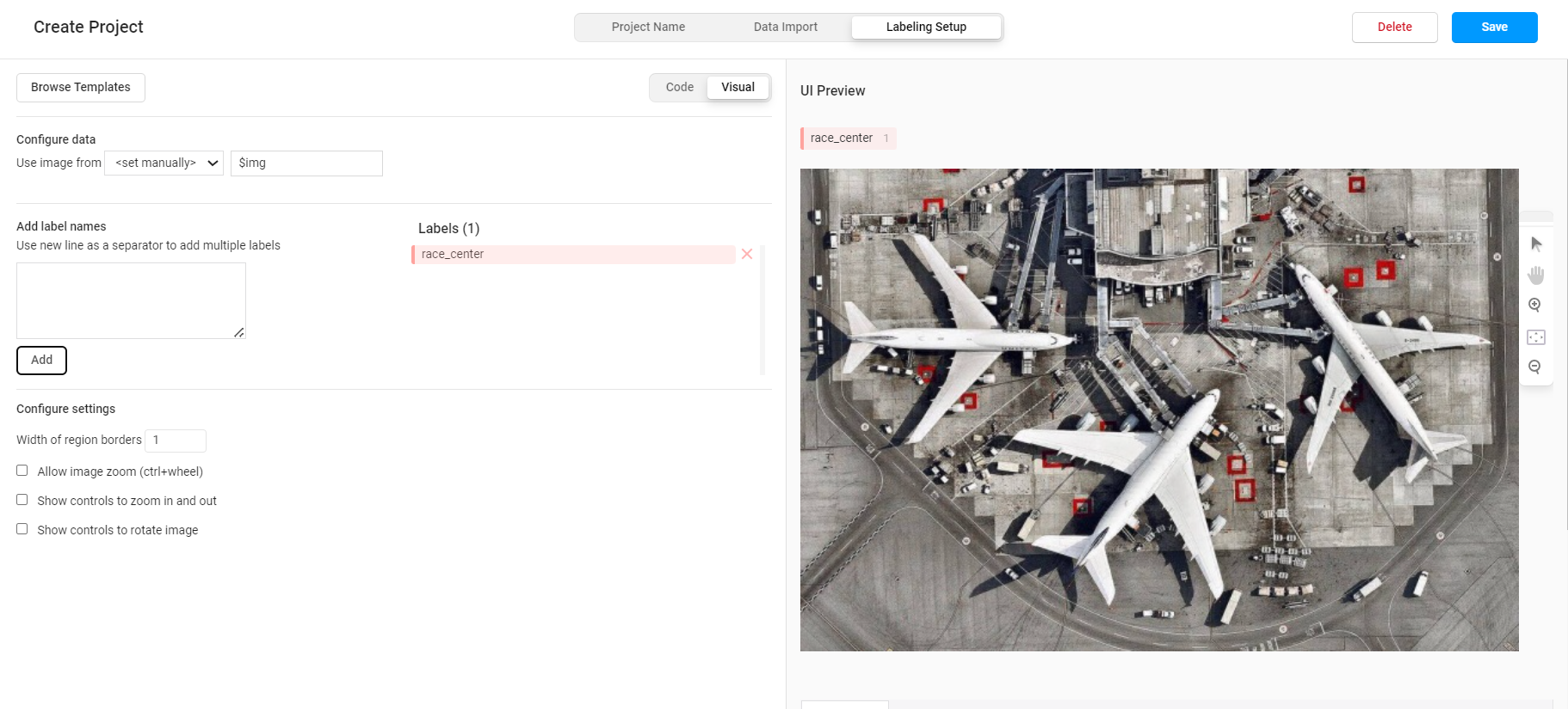Click the fit-to-screen icon in preview toolbar
Image resolution: width=1568 pixels, height=709 pixels.
(x=1536, y=337)
